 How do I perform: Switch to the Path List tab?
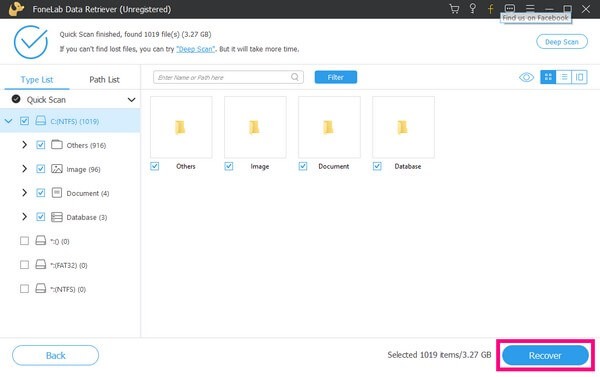104,80
